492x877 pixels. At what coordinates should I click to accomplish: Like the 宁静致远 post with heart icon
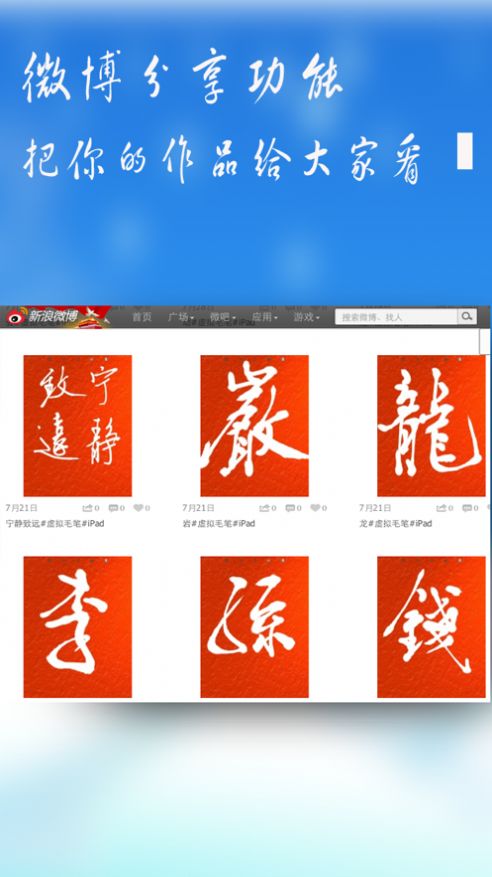pos(138,508)
